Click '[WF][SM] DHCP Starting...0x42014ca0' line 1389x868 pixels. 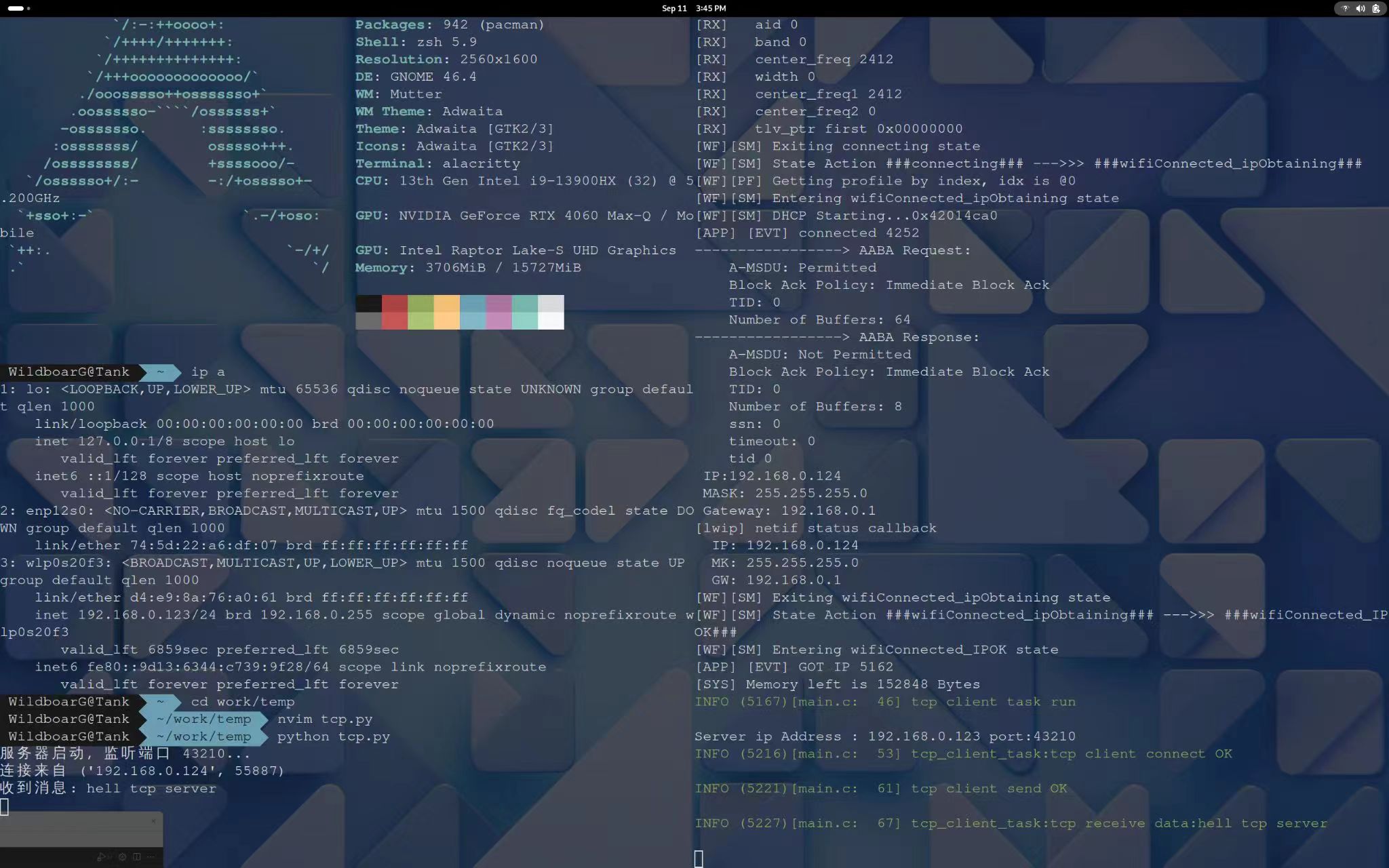coord(846,216)
